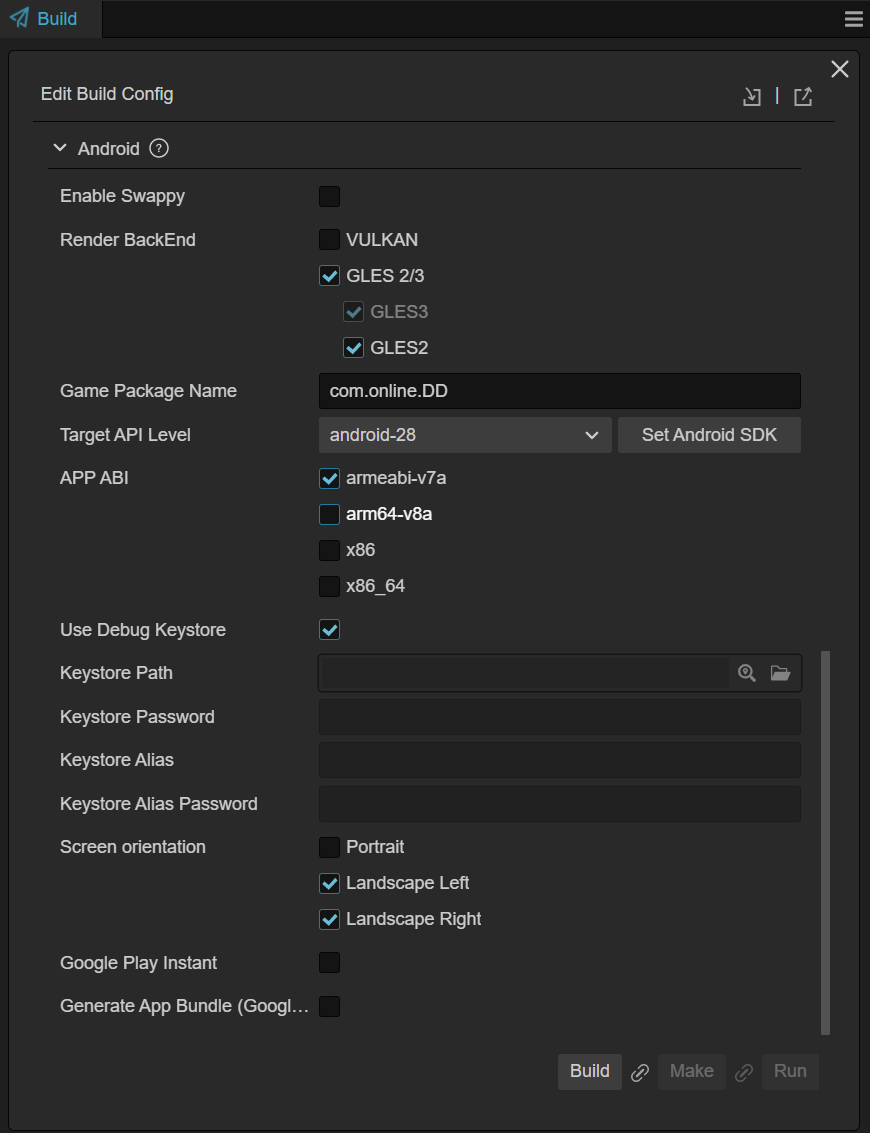The height and width of the screenshot is (1133, 870).
Task: Enable the VULKAN render backend checkbox
Action: pos(329,240)
